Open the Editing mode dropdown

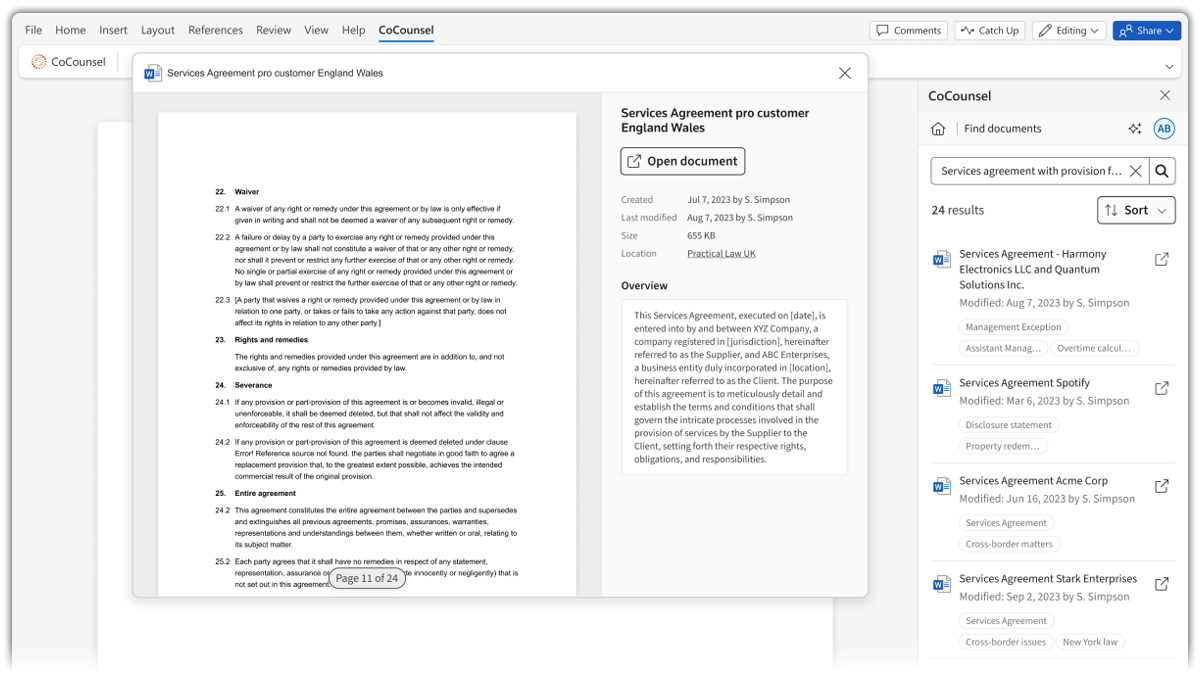pyautogui.click(x=1069, y=31)
